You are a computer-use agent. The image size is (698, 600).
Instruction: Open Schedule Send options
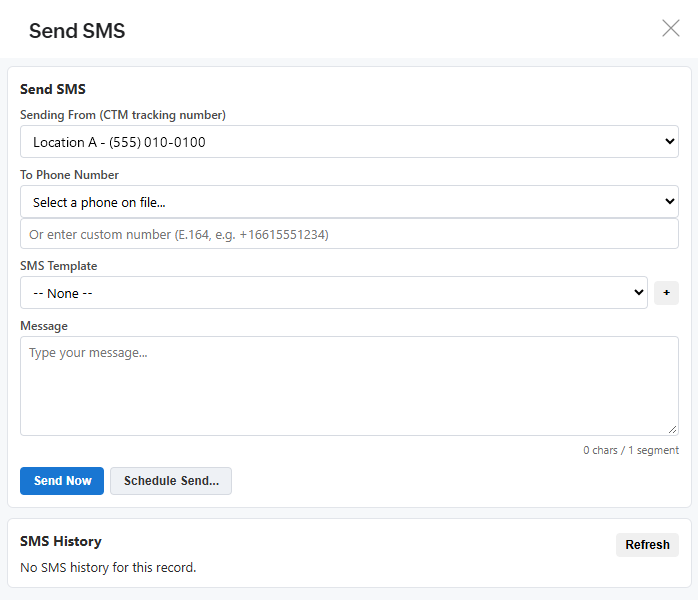pos(171,481)
